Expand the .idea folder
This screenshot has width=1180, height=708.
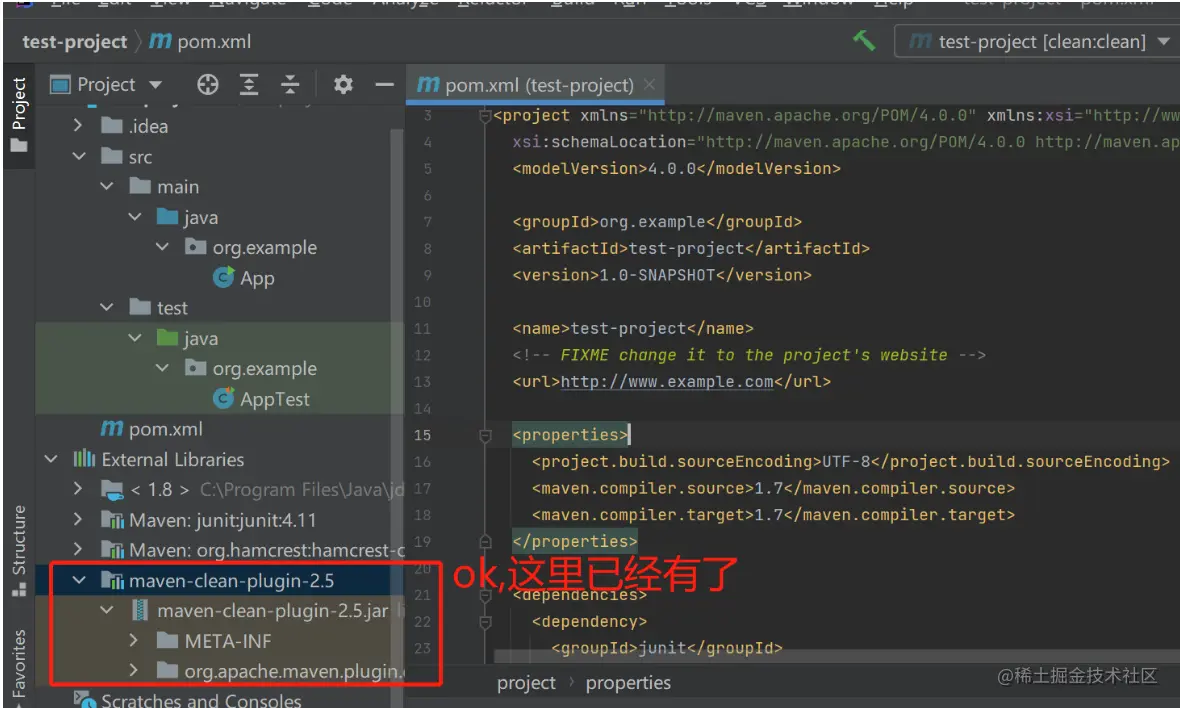pos(78,126)
